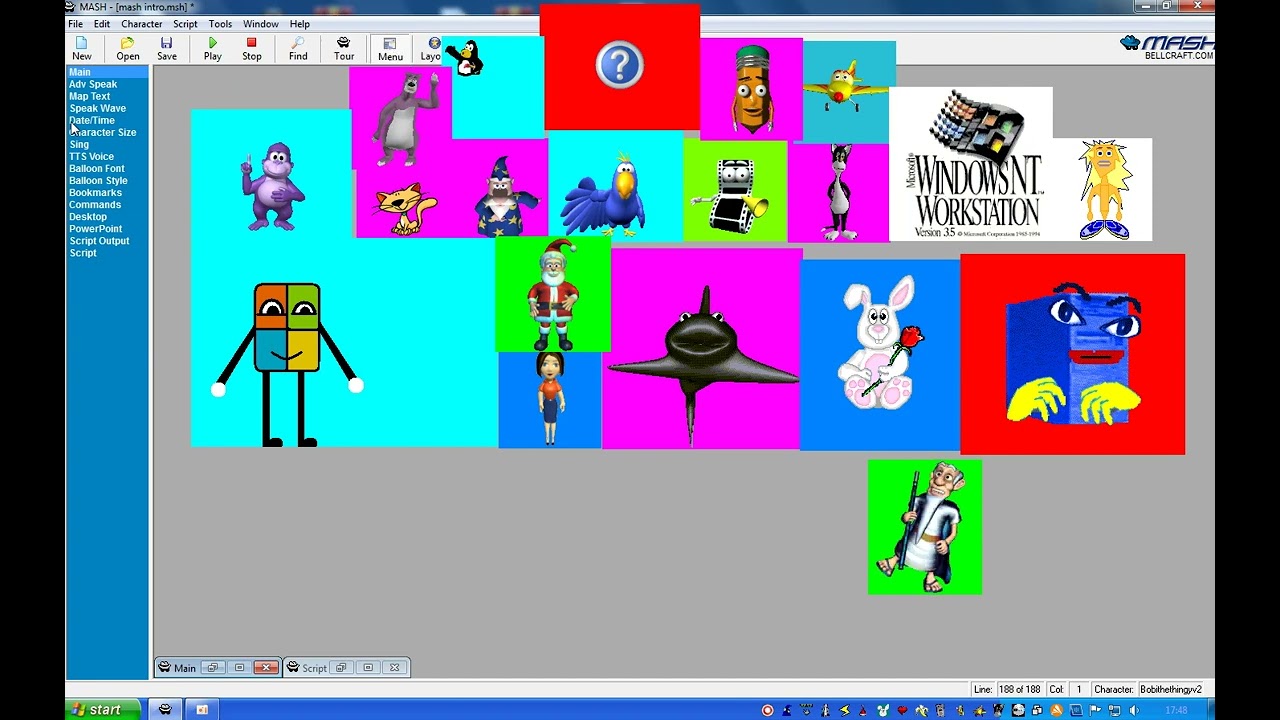Select Character Size in the sidebar

coord(102,132)
